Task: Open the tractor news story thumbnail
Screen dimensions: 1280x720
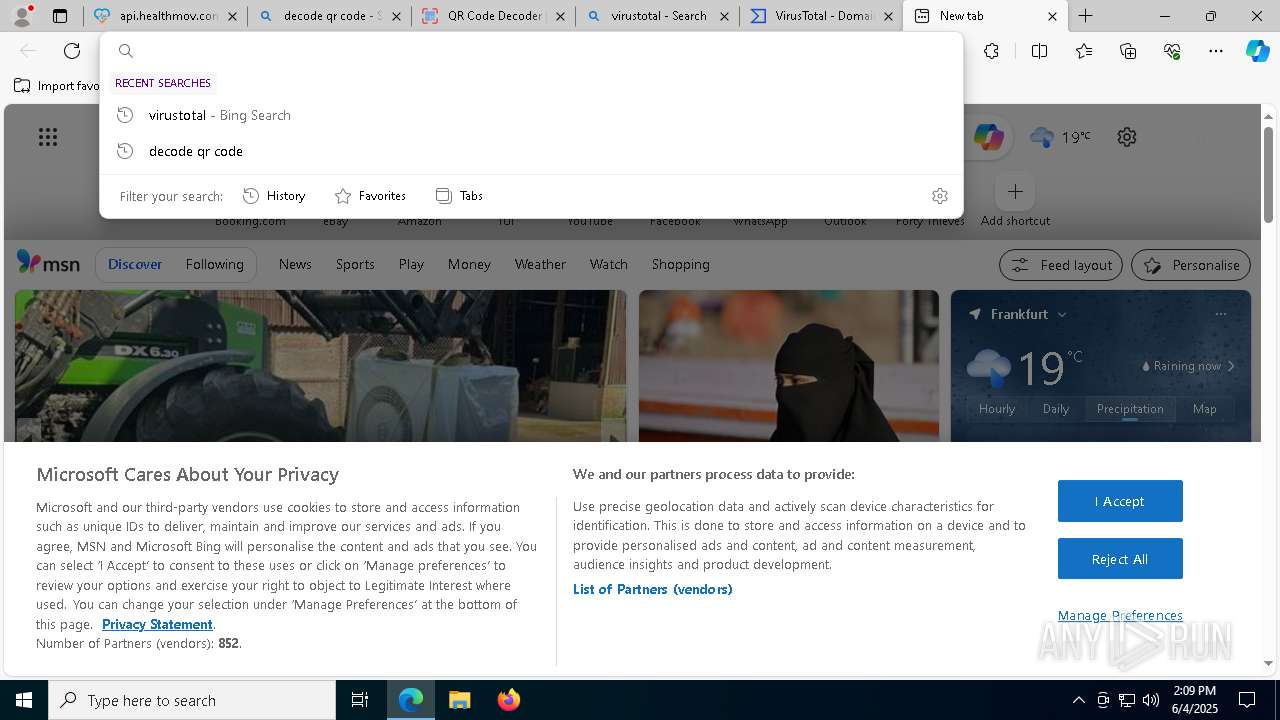Action: (x=320, y=366)
